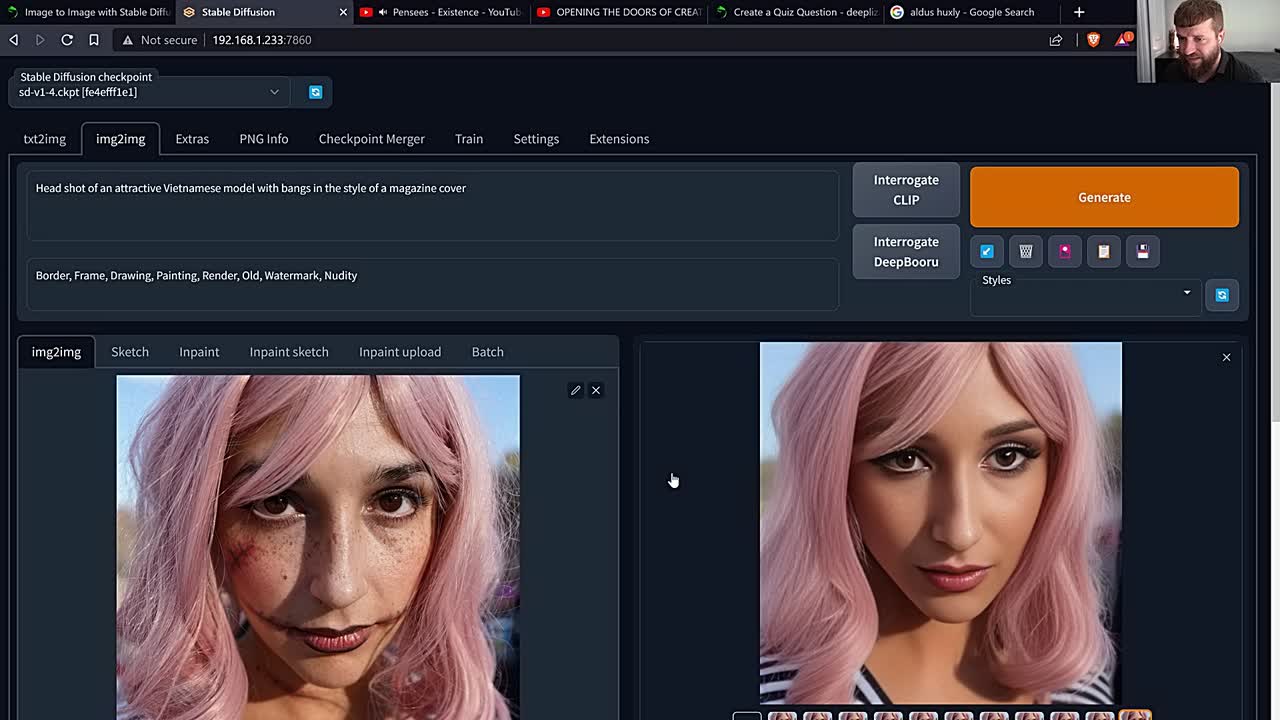The image size is (1280, 720).
Task: Click into the negative prompt text box
Action: (432, 284)
